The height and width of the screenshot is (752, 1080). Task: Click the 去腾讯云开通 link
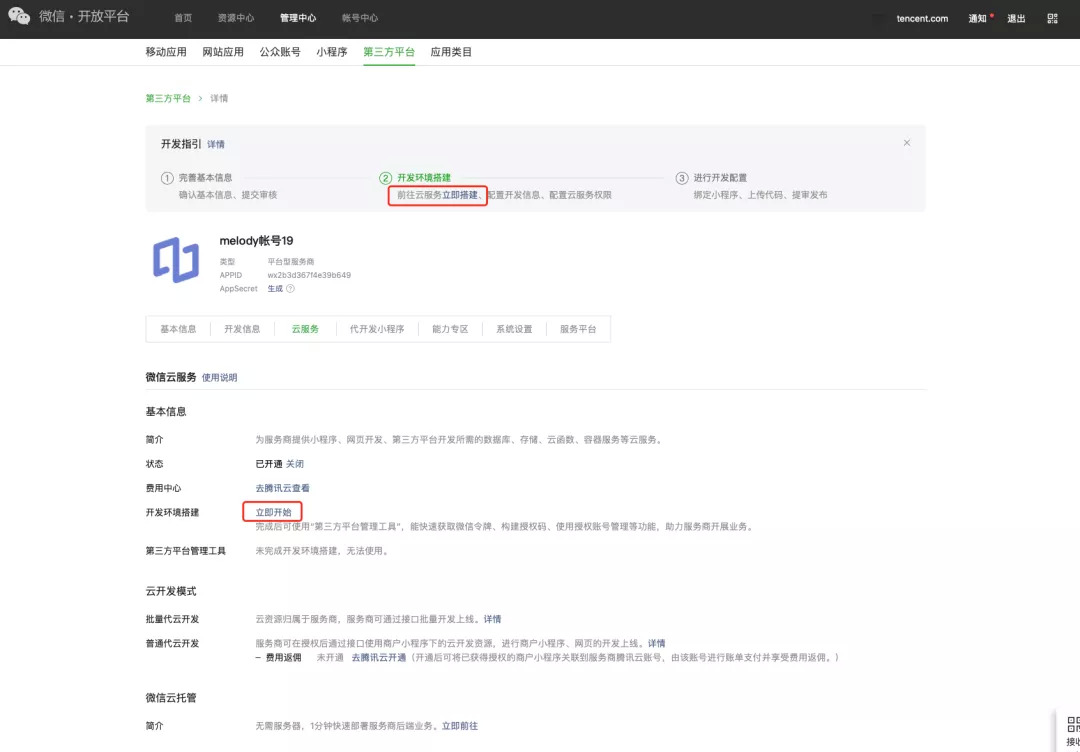pos(379,658)
